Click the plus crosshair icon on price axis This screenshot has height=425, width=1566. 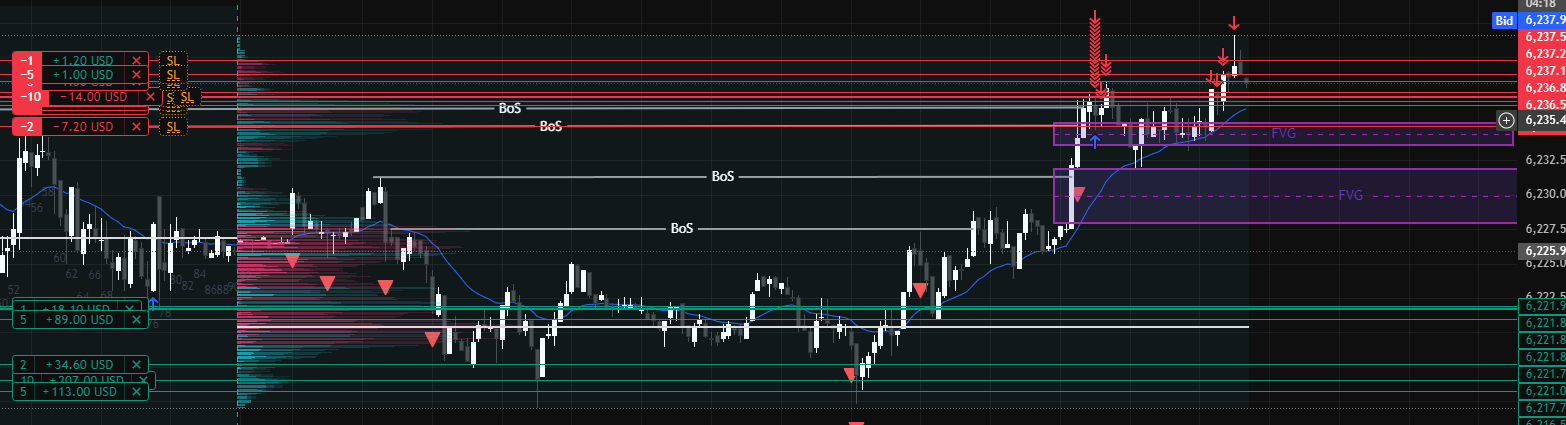pyautogui.click(x=1507, y=120)
